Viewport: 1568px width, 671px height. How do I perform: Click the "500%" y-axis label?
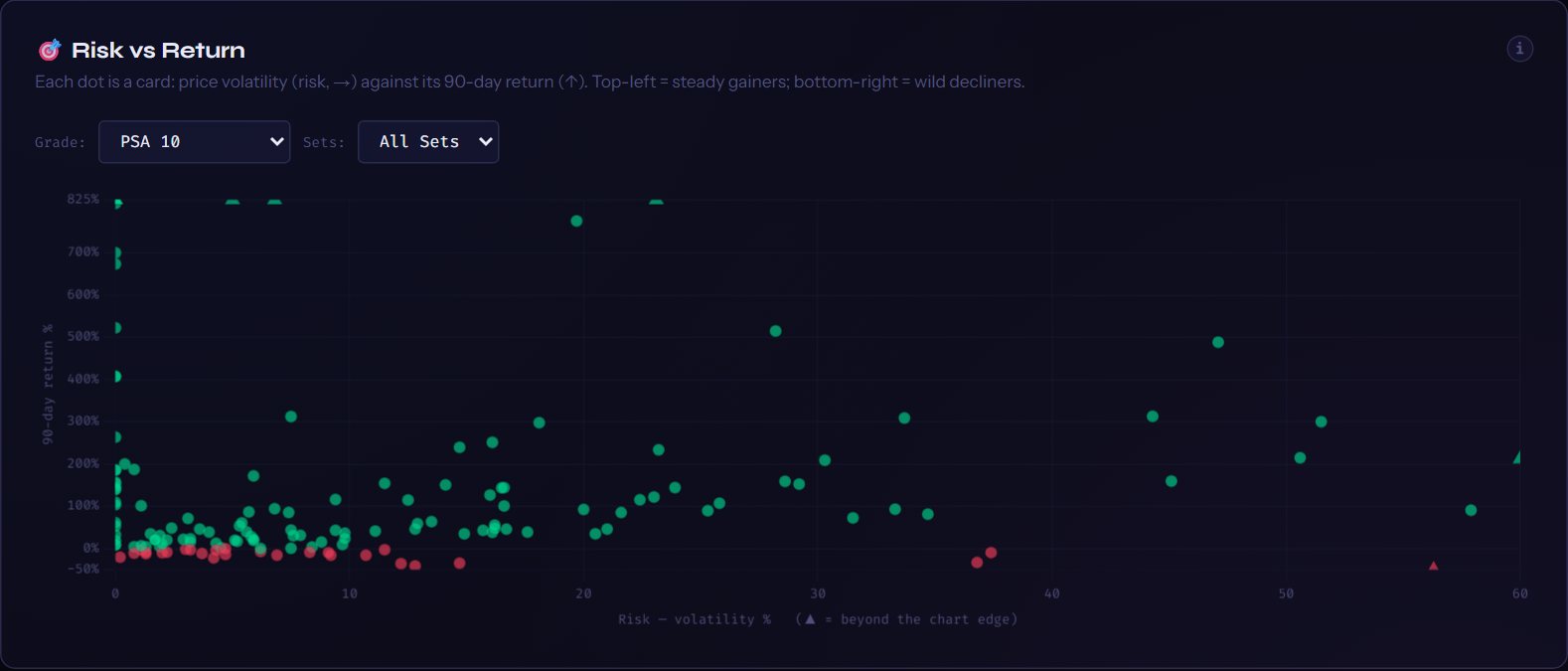pos(83,336)
